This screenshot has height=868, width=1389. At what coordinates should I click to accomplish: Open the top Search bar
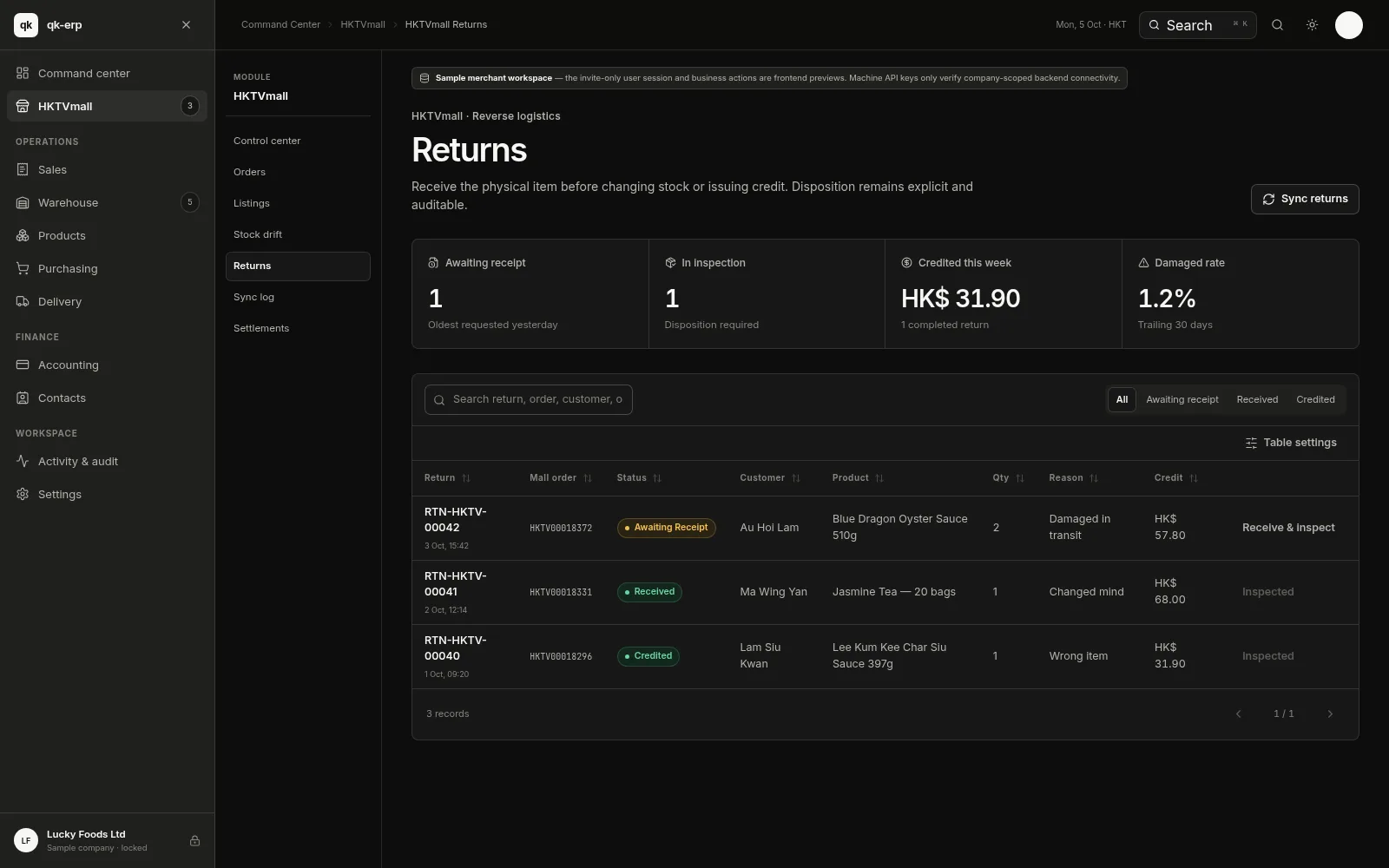tap(1197, 25)
